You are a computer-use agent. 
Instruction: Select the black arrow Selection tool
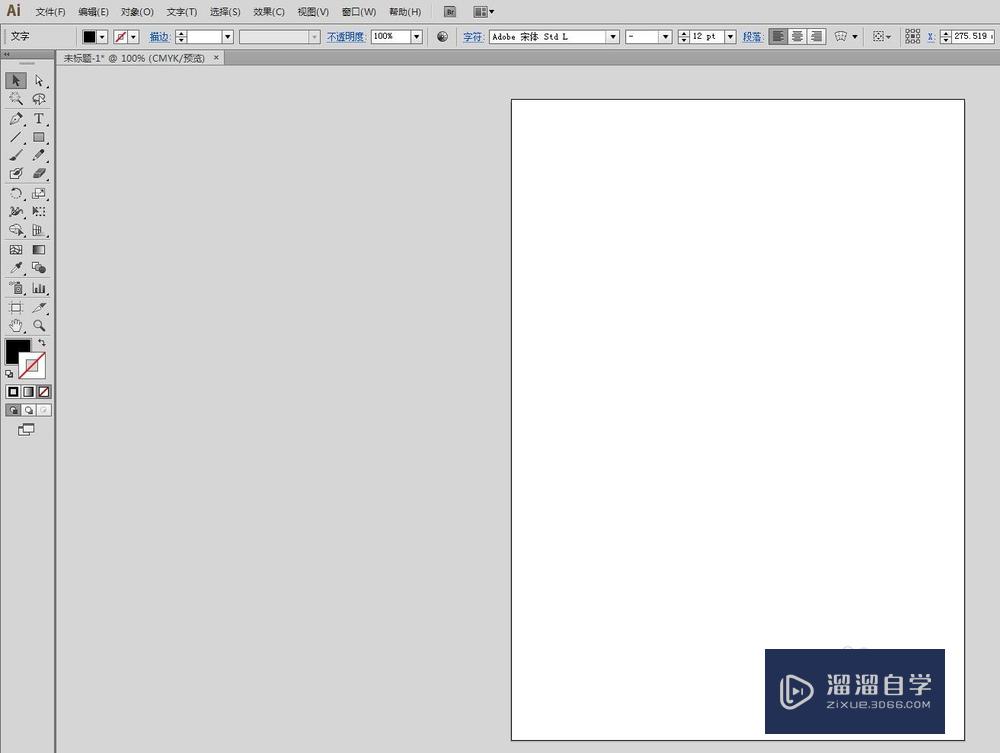16,80
